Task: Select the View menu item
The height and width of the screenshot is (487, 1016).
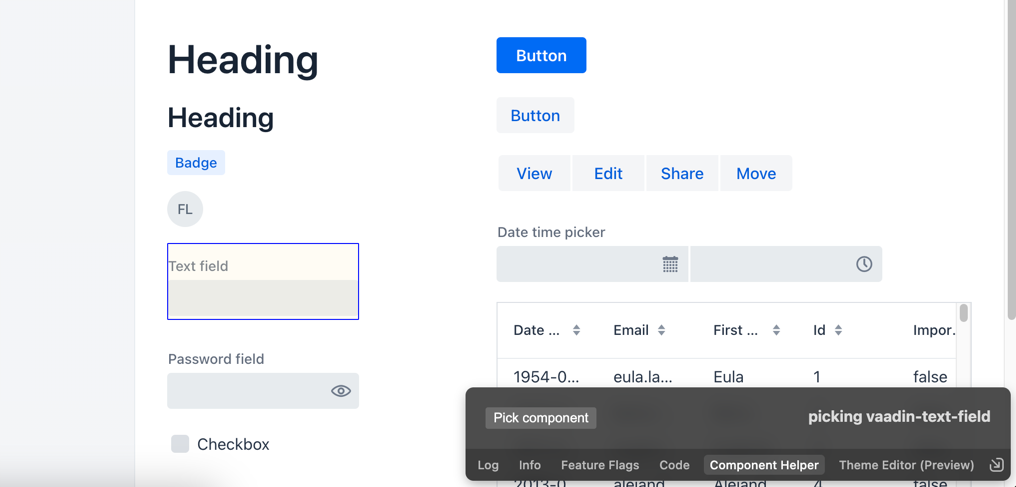Action: coord(535,174)
